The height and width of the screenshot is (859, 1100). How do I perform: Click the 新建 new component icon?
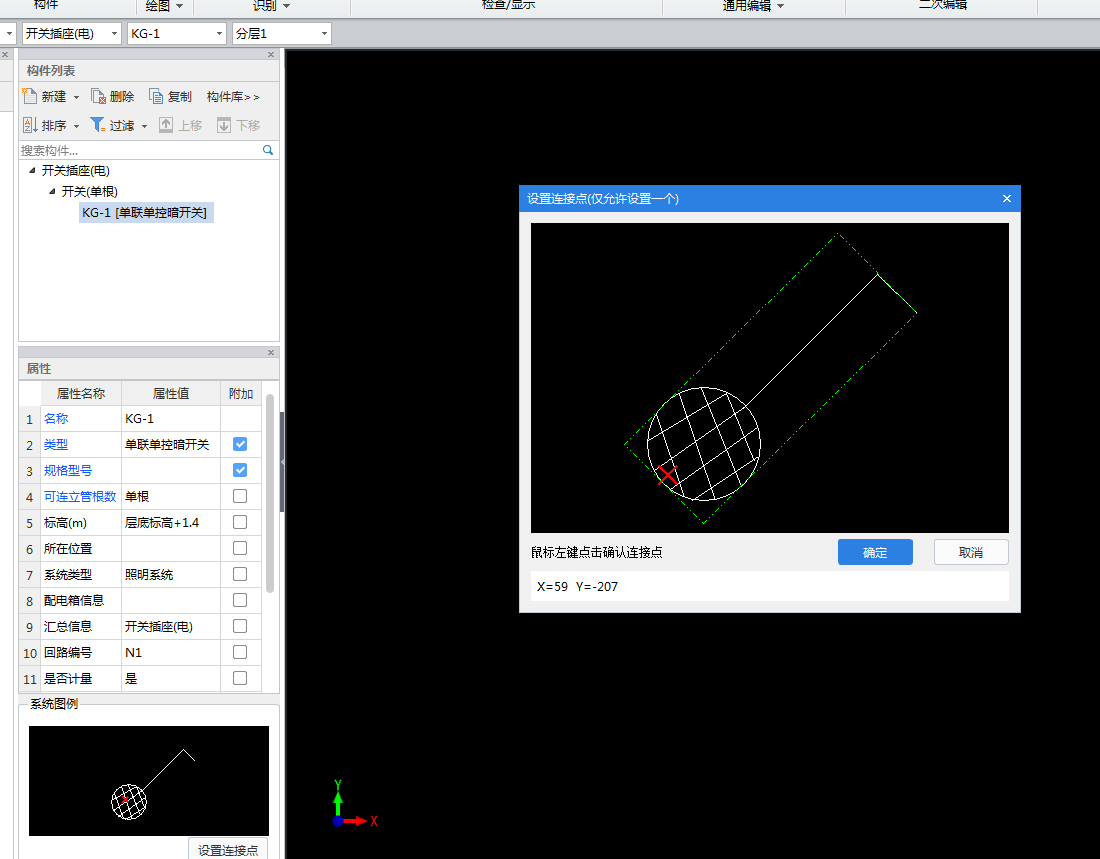click(29, 96)
